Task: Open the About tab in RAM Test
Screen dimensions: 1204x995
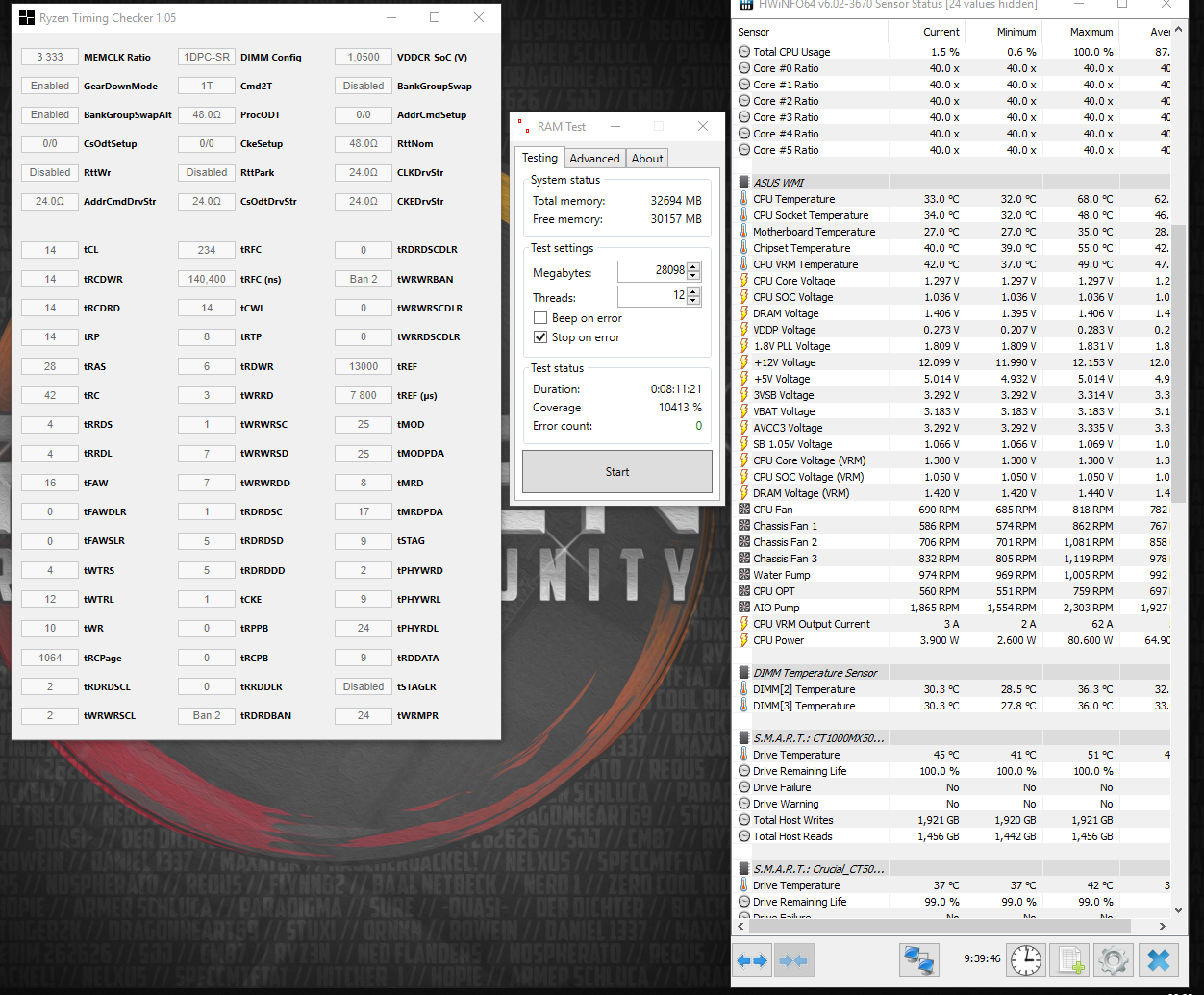Action: (647, 159)
